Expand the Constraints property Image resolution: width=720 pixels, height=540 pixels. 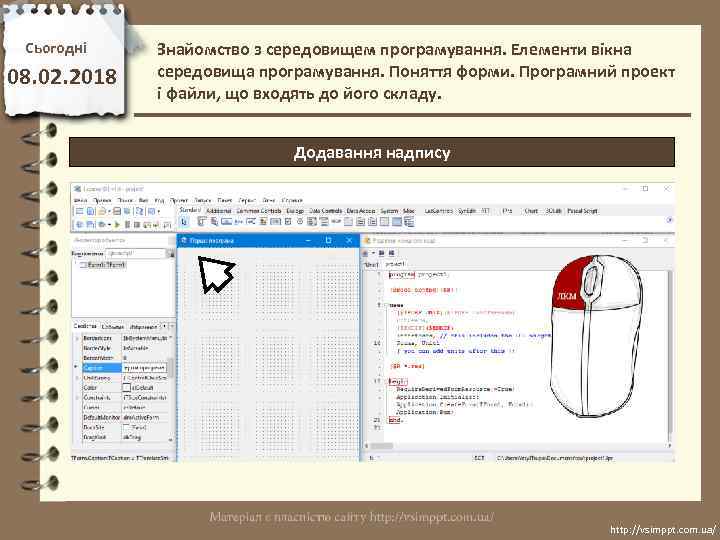pyautogui.click(x=77, y=397)
